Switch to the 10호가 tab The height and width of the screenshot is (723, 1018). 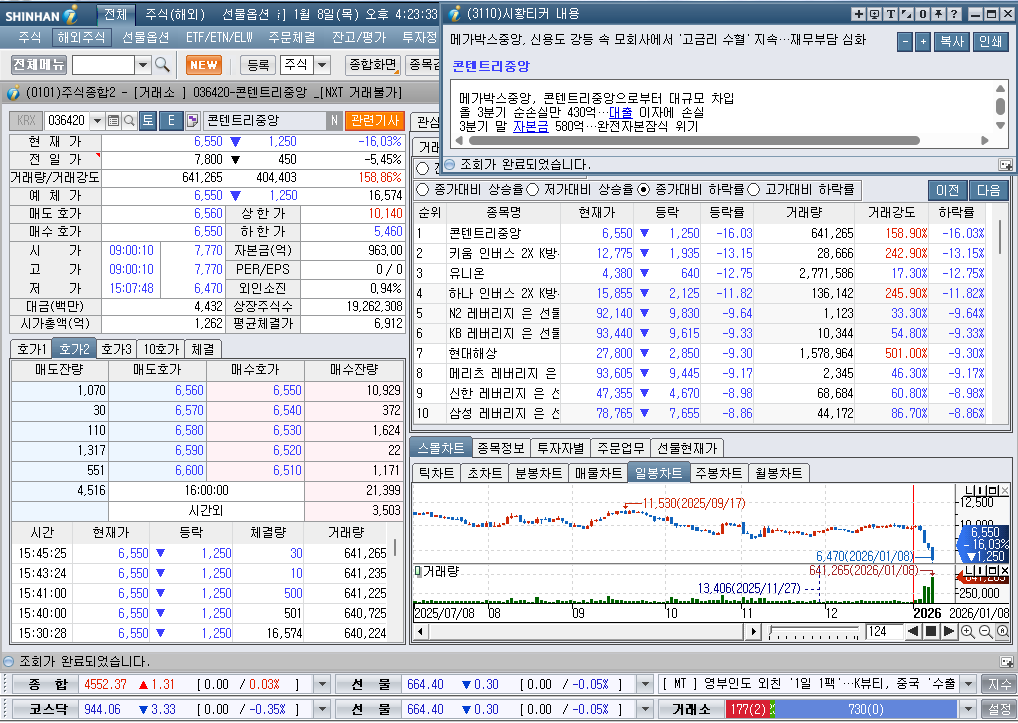(x=161, y=349)
